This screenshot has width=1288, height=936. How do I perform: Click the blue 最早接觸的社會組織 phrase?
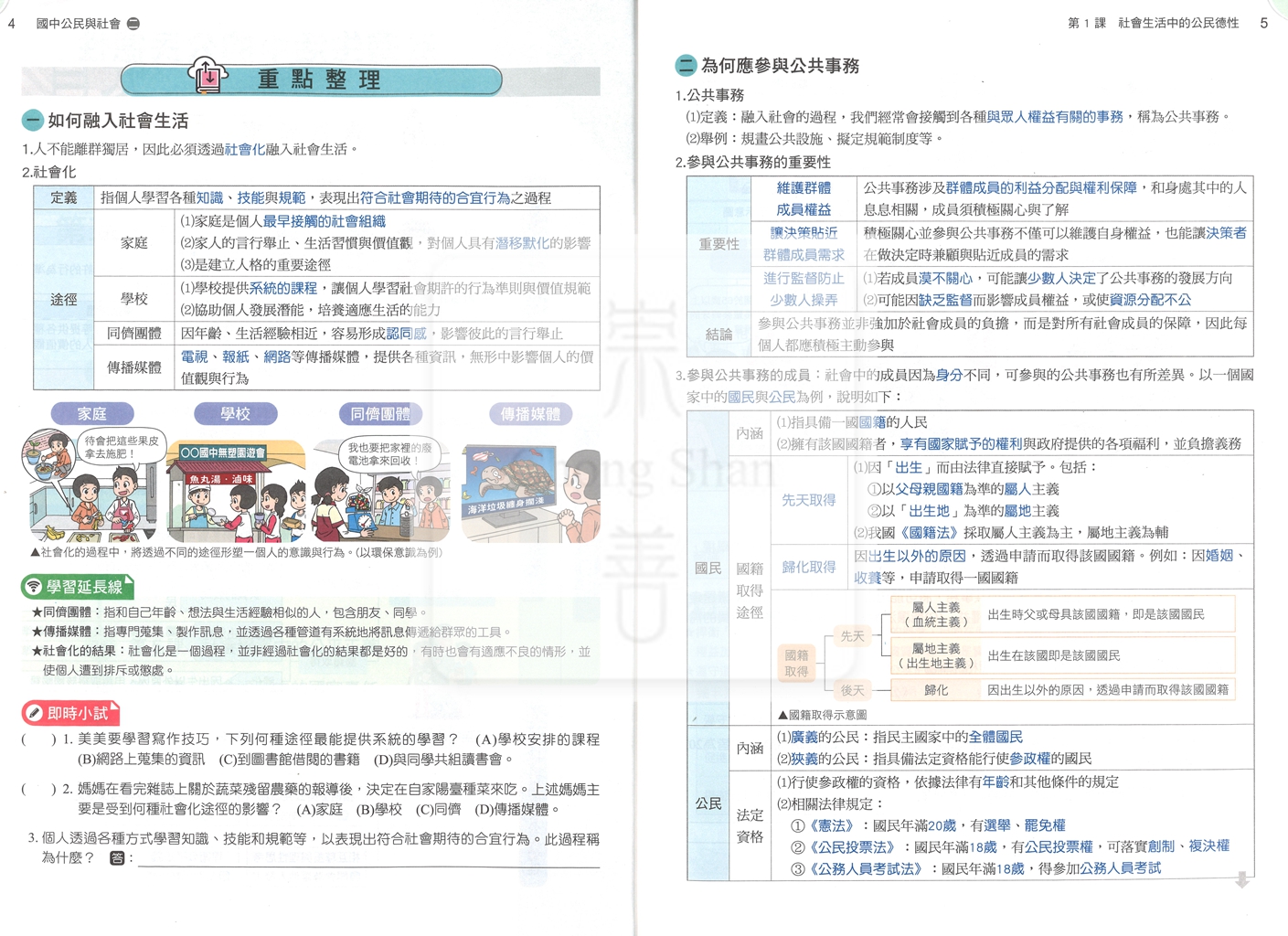pyautogui.click(x=324, y=221)
